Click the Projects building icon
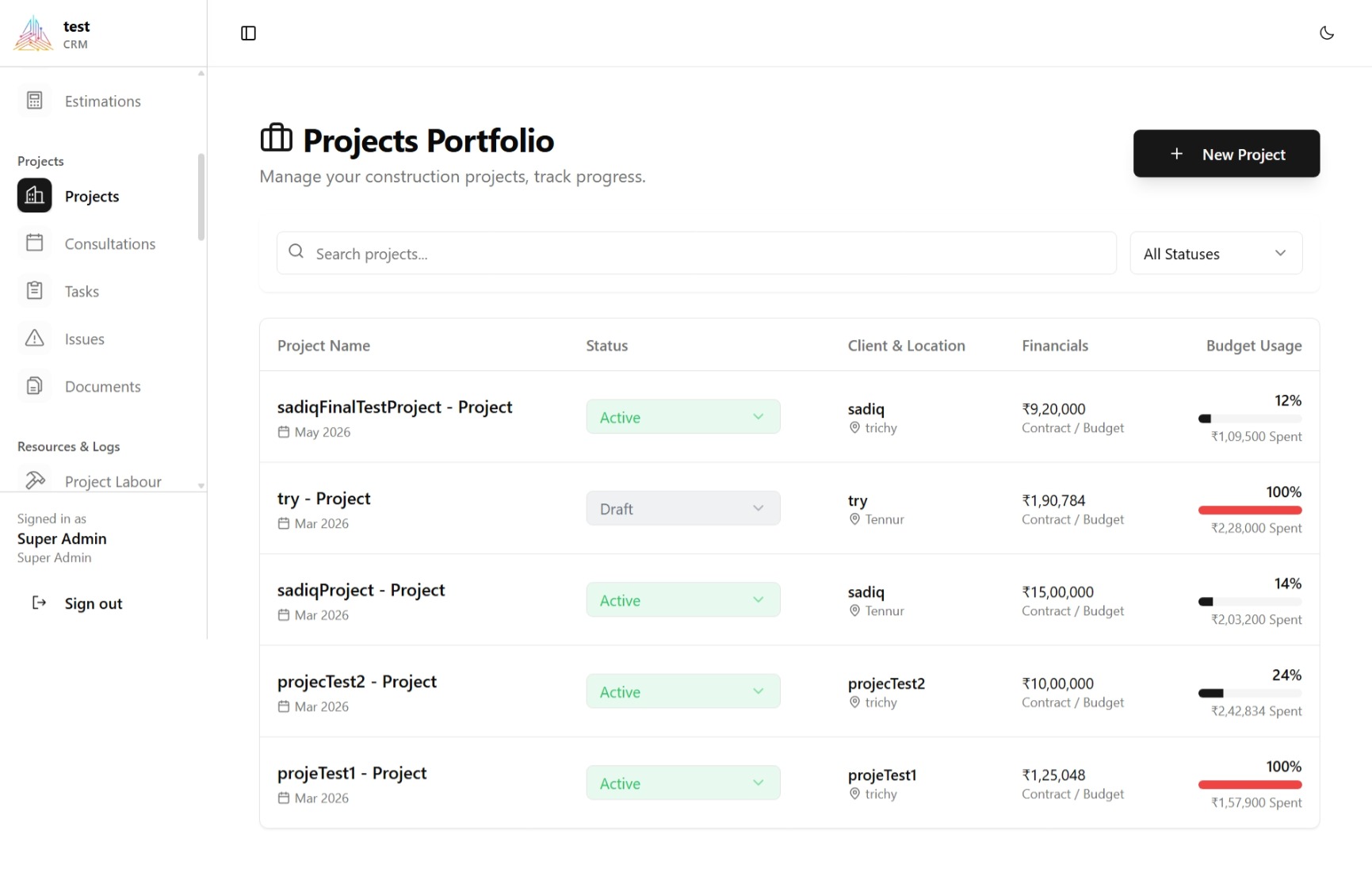1372x880 pixels. pyautogui.click(x=35, y=196)
